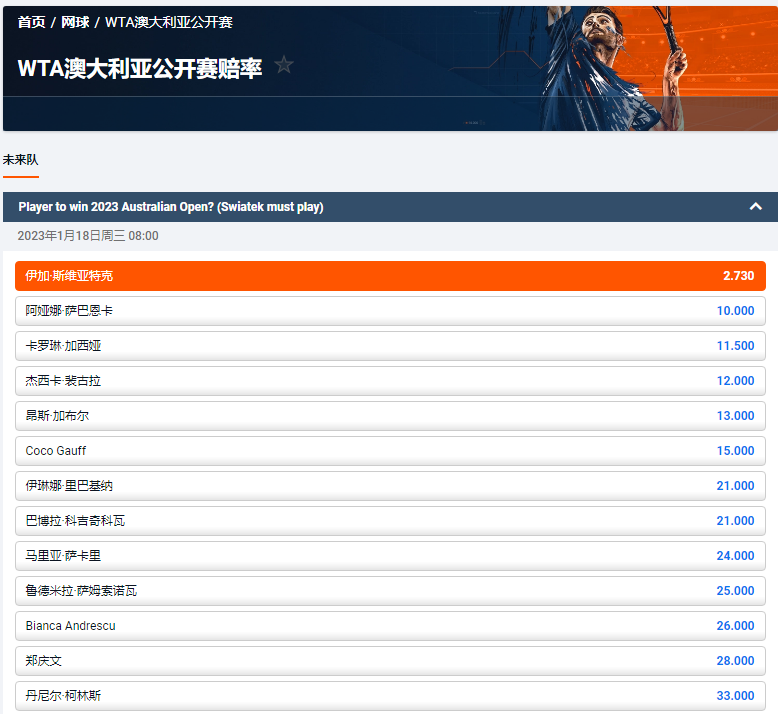Viewport: 778px width, 714px height.
Task: Pick 丹尼尔·柯林斯 at odds 33.000
Action: [x=390, y=696]
